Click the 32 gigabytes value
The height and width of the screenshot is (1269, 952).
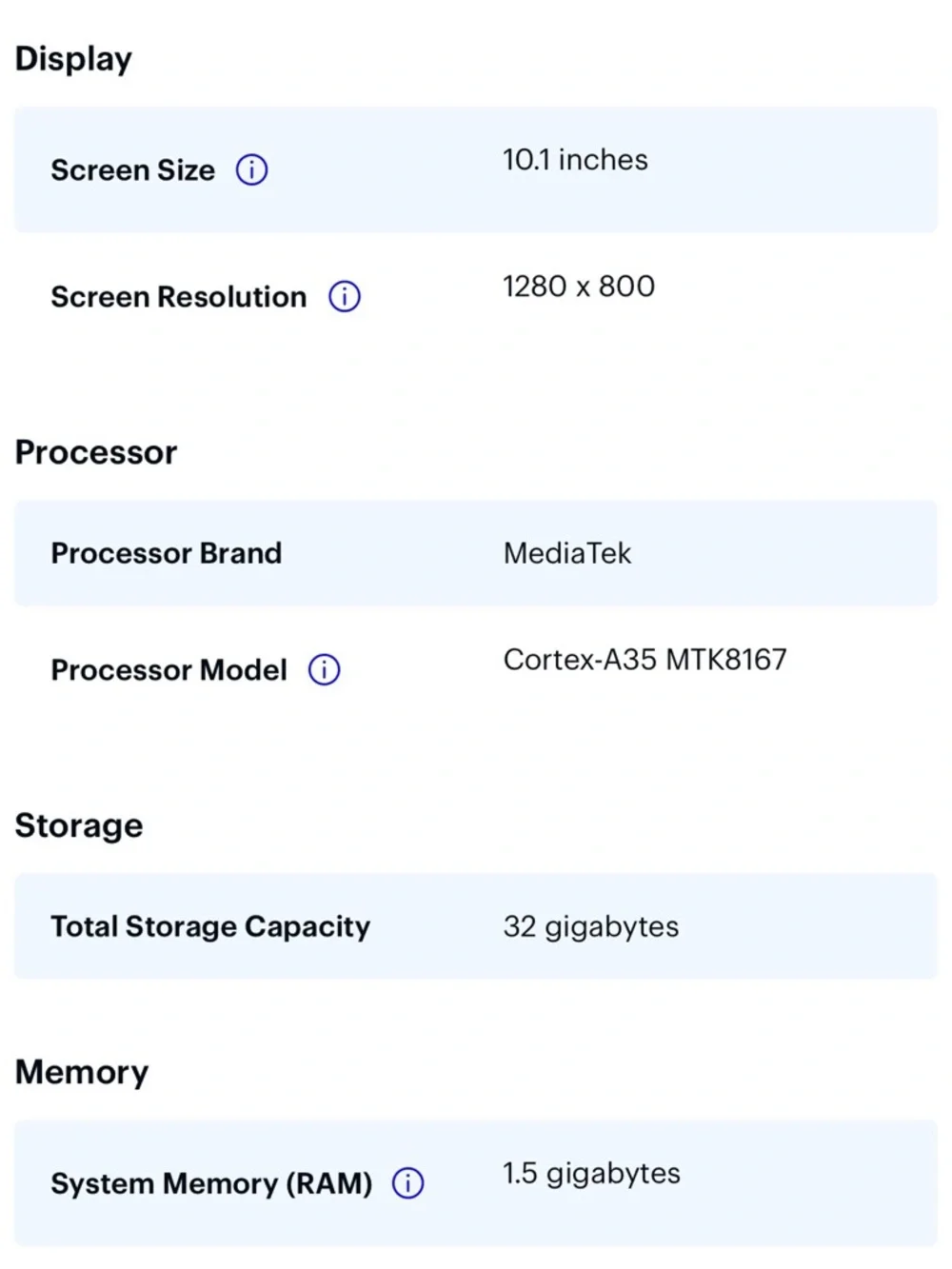(x=591, y=927)
